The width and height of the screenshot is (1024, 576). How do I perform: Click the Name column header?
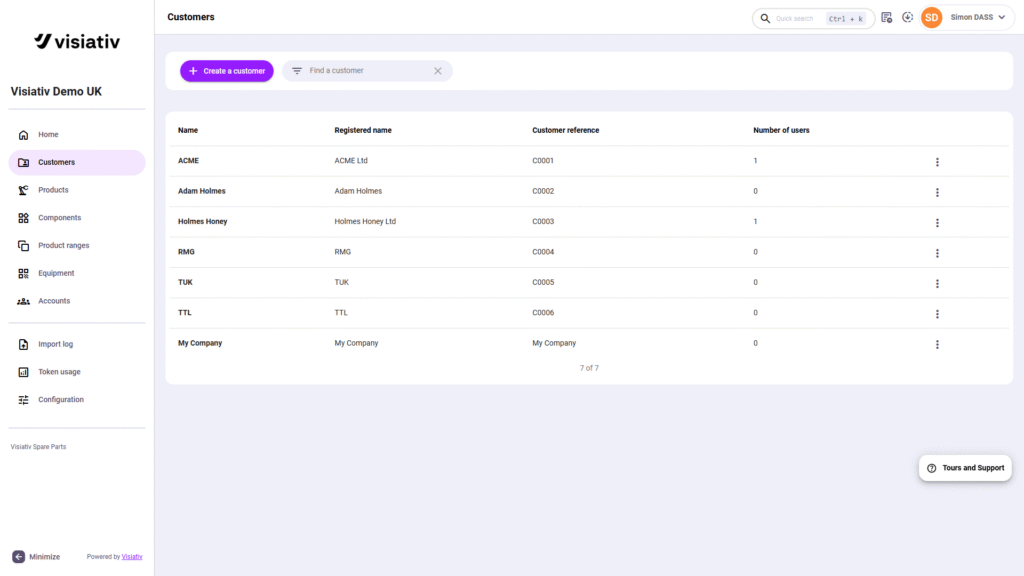188,130
